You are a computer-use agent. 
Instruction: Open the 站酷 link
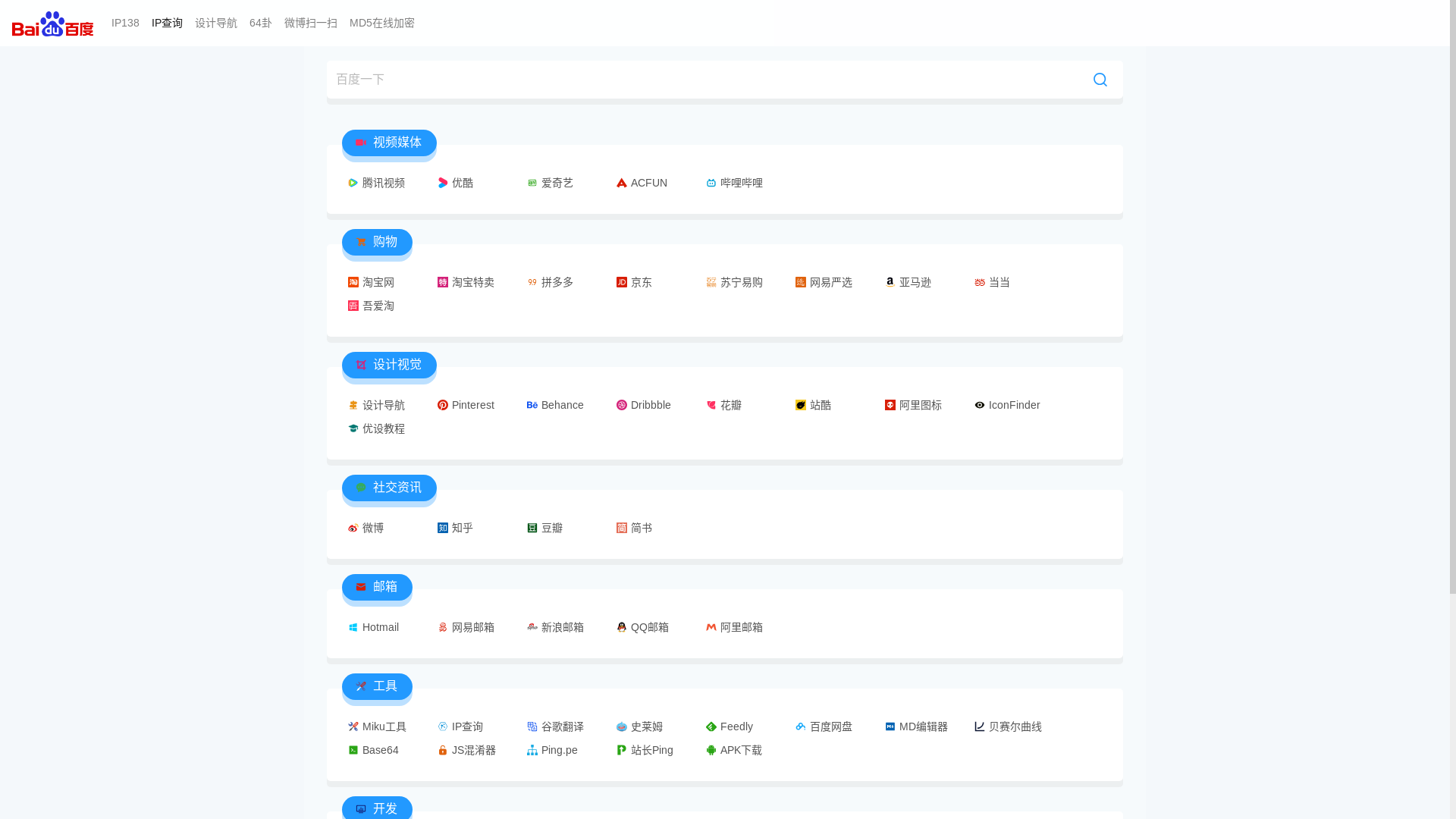813,405
